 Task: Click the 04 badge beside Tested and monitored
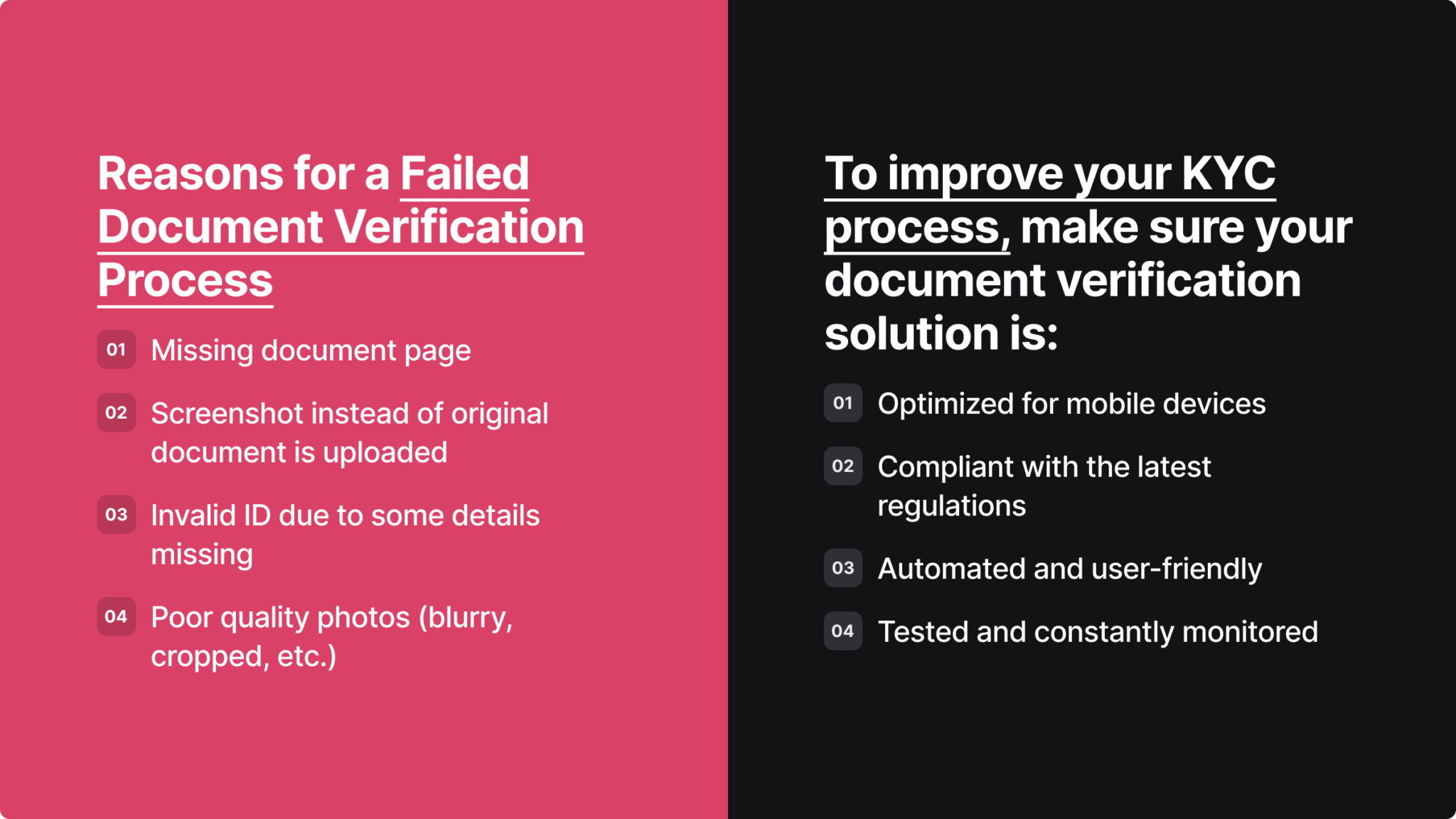[843, 631]
